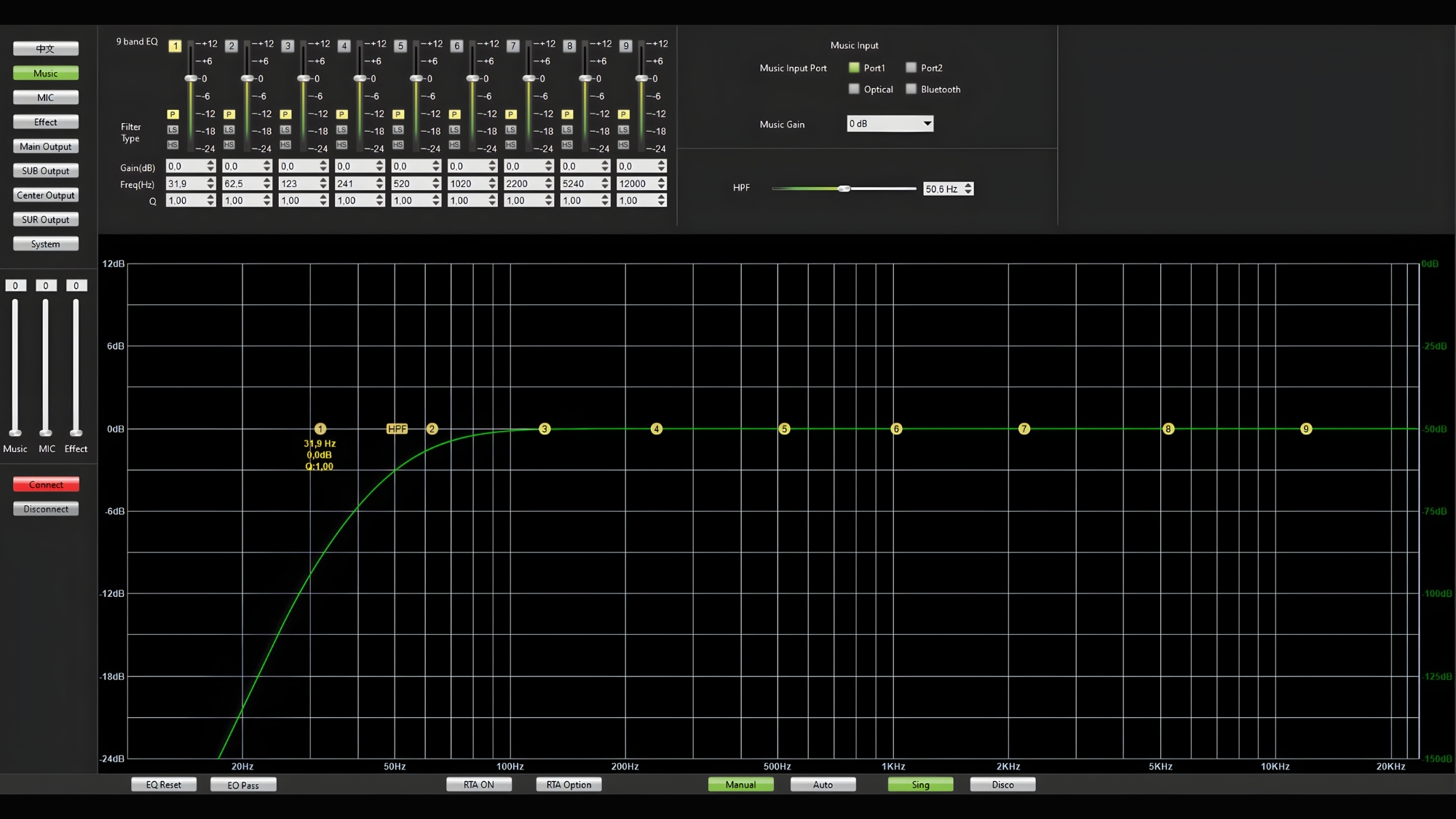Click the HPF marker on the curve
This screenshot has width=1456, height=819.
(x=397, y=429)
